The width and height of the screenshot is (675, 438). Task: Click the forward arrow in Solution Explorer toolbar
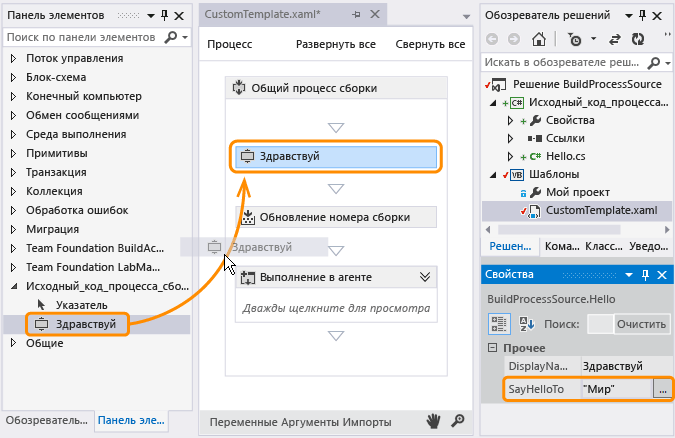point(514,39)
